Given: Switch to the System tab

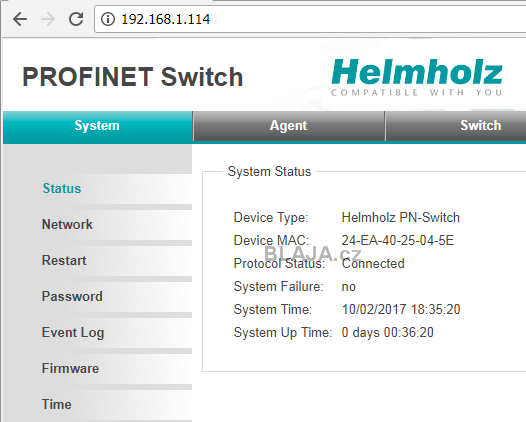Looking at the screenshot, I should [97, 126].
